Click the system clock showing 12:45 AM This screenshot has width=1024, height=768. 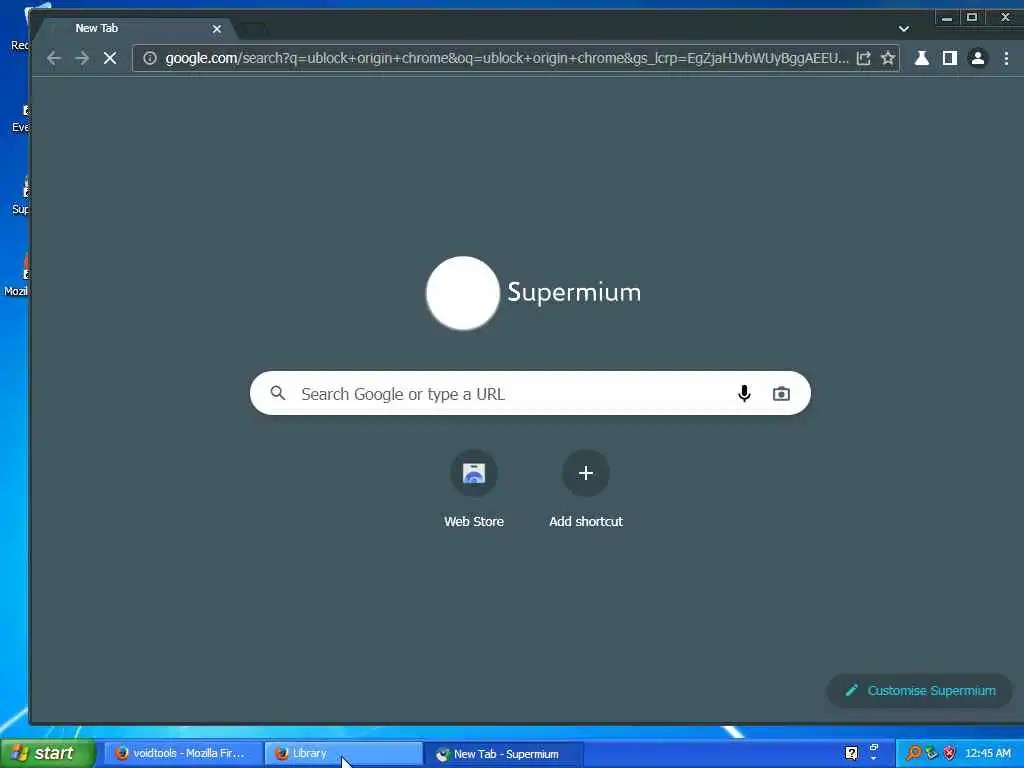(x=987, y=753)
